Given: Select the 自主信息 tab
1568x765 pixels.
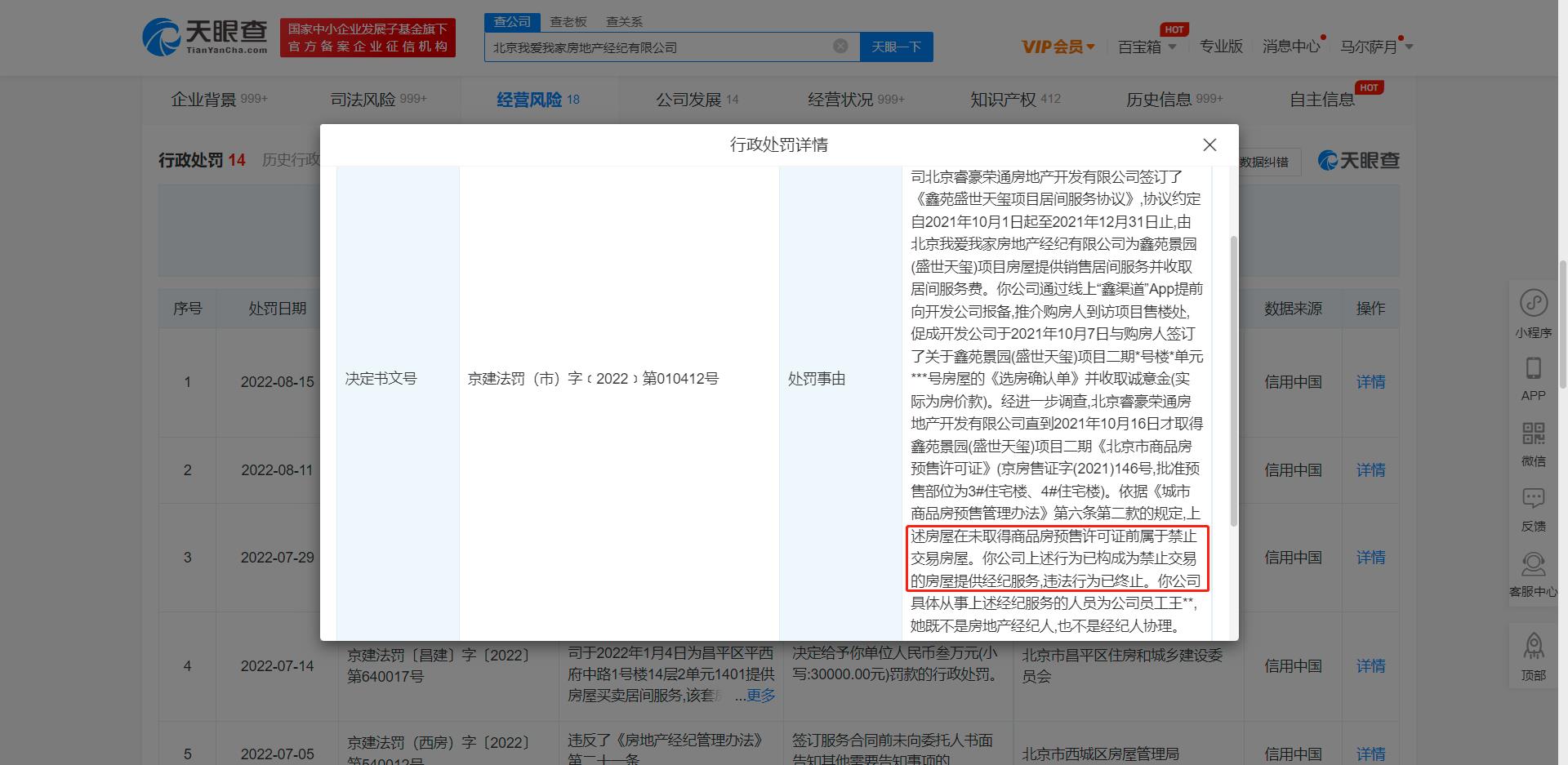Looking at the screenshot, I should tap(1322, 100).
